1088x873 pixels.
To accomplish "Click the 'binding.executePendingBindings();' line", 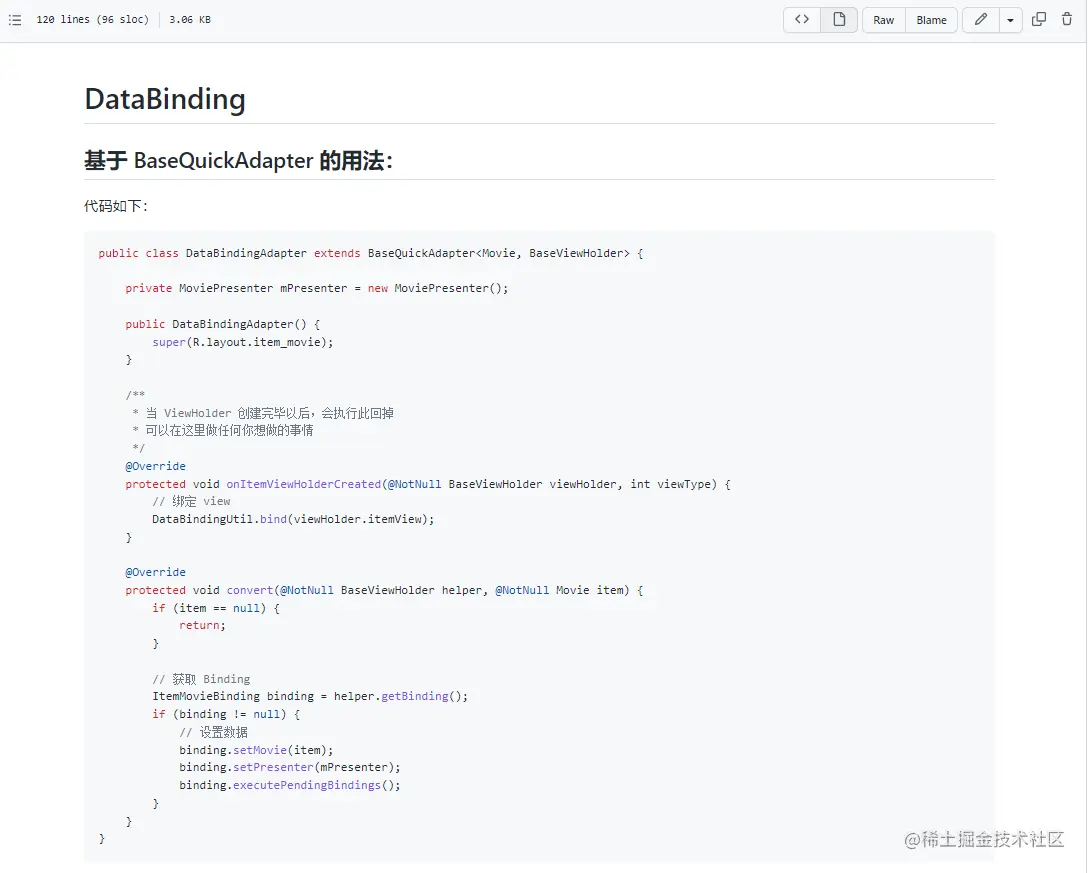I will 290,786.
